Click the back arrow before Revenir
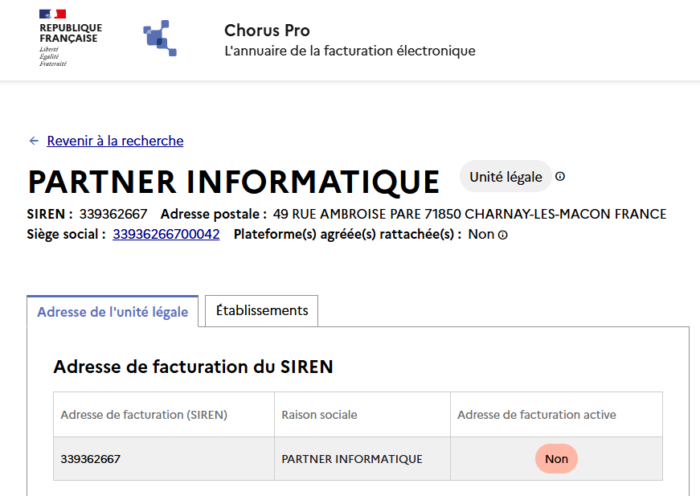The image size is (700, 496). [x=34, y=141]
